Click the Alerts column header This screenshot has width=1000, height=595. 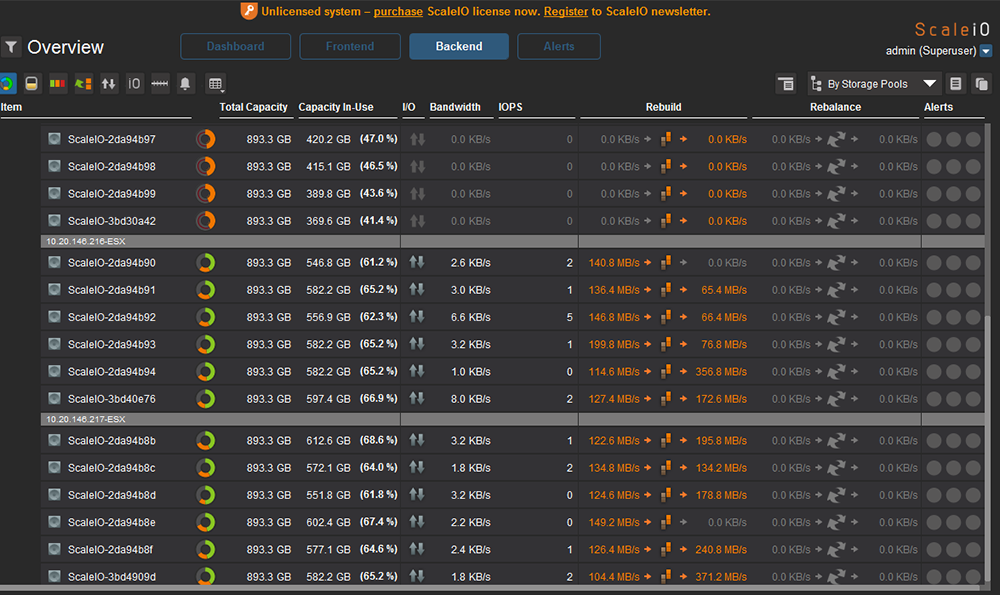[x=938, y=107]
